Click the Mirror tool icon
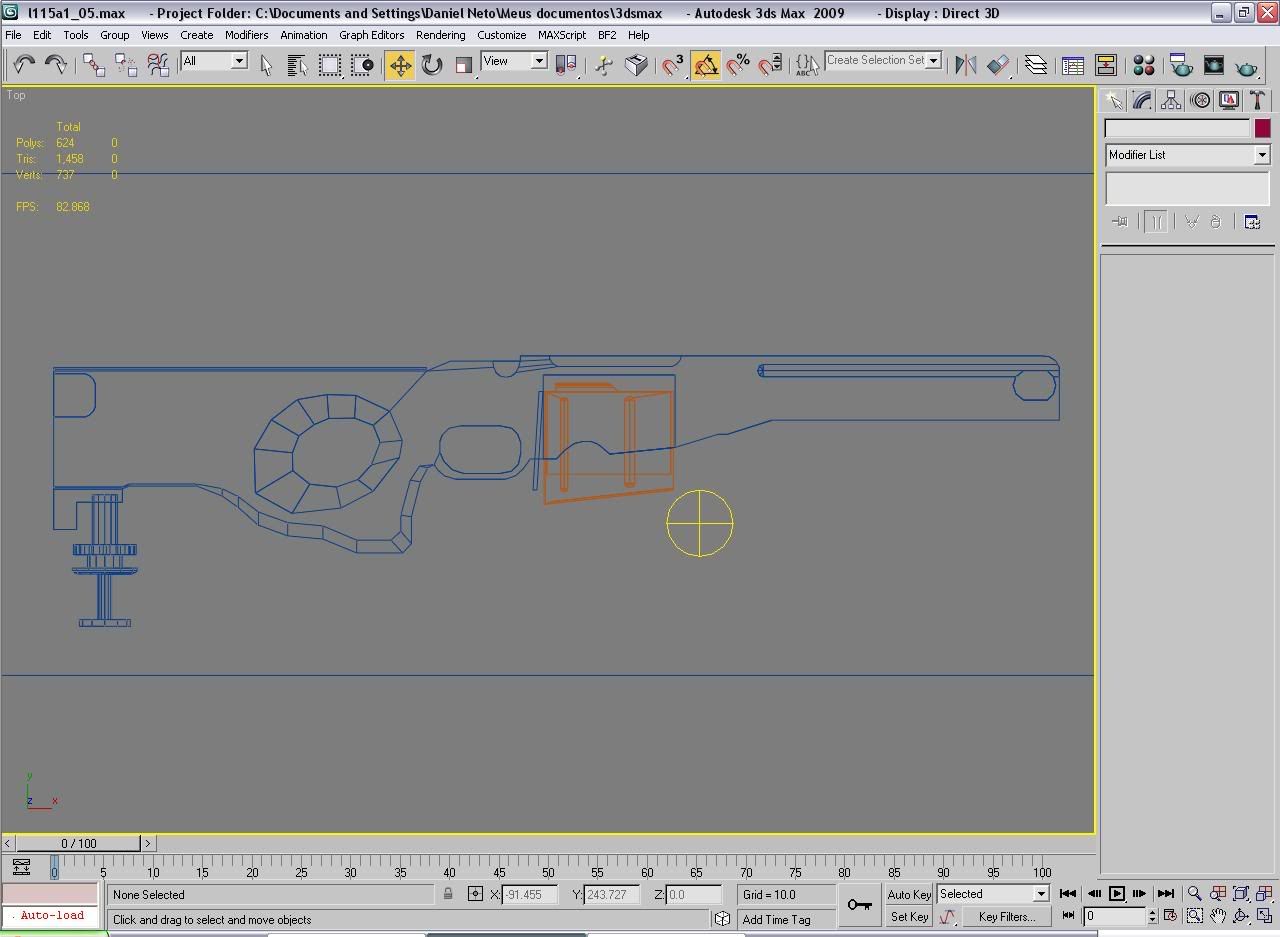This screenshot has height=937, width=1280. tap(965, 66)
